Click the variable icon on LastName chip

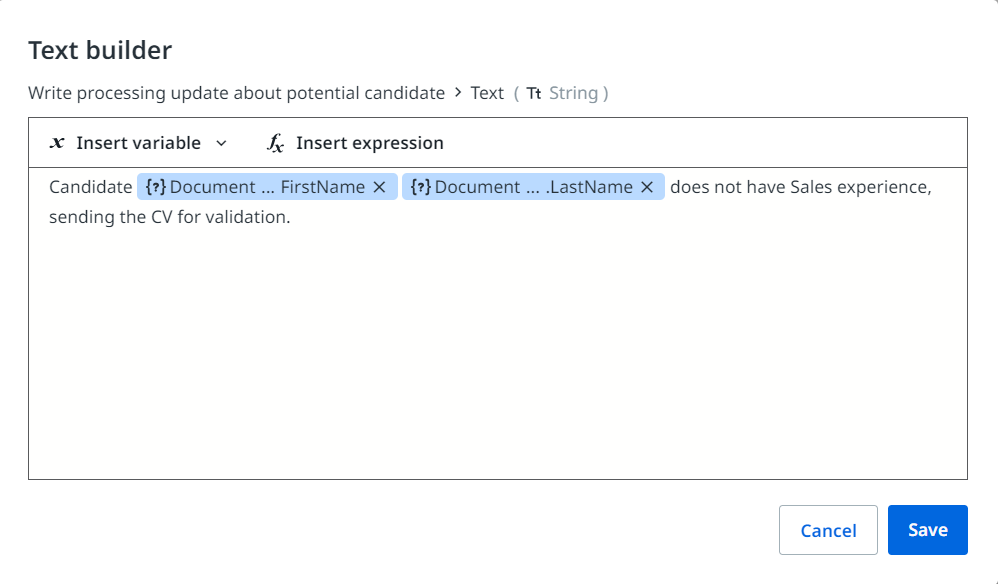[x=420, y=187]
